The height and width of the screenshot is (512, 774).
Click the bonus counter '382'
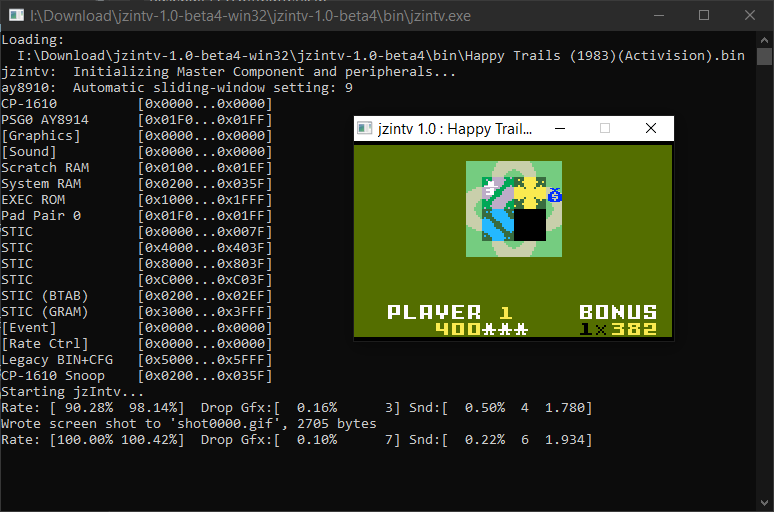click(x=634, y=328)
